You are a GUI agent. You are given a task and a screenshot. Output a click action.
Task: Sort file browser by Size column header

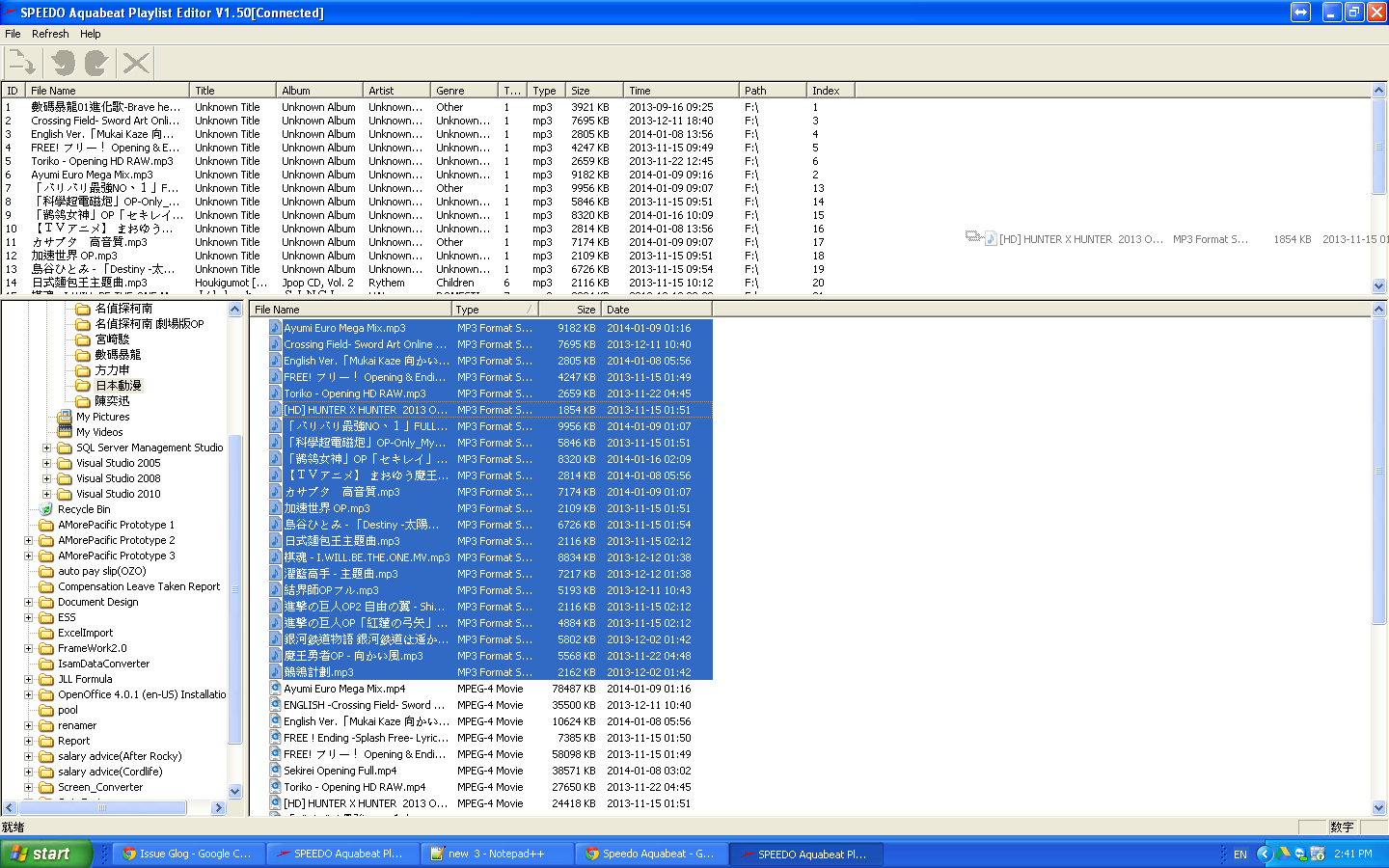point(570,310)
